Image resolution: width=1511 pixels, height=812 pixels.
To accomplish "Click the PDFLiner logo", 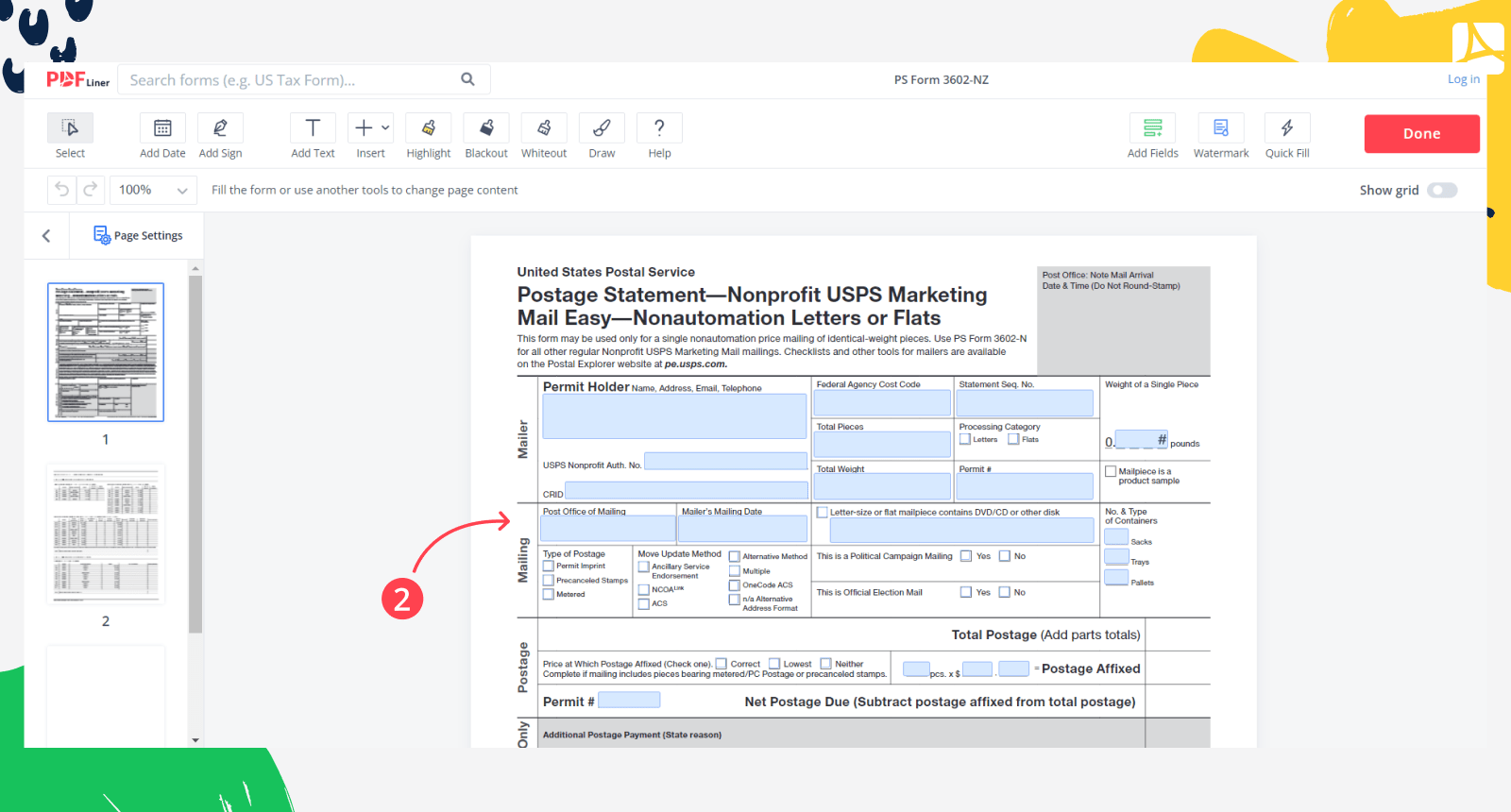I will pyautogui.click(x=78, y=80).
